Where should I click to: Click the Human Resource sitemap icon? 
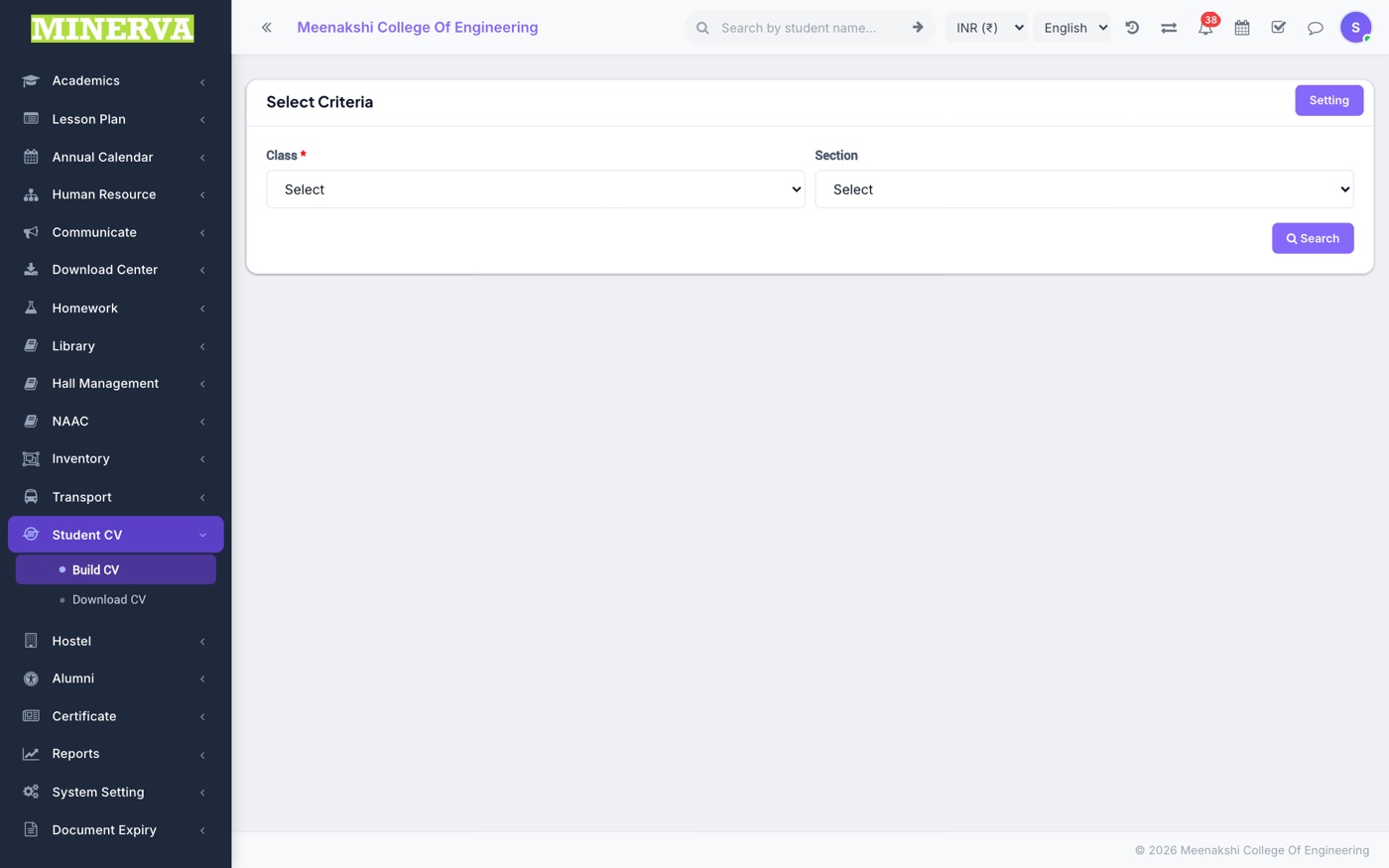[31, 194]
